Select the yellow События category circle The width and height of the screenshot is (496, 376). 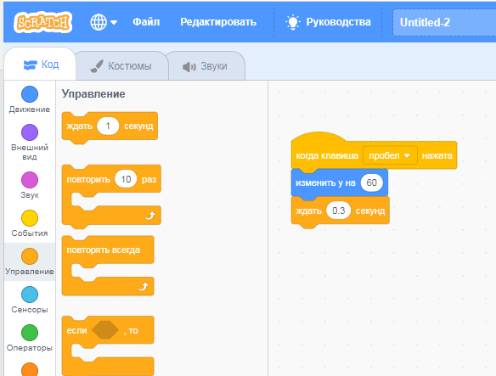pyautogui.click(x=29, y=218)
